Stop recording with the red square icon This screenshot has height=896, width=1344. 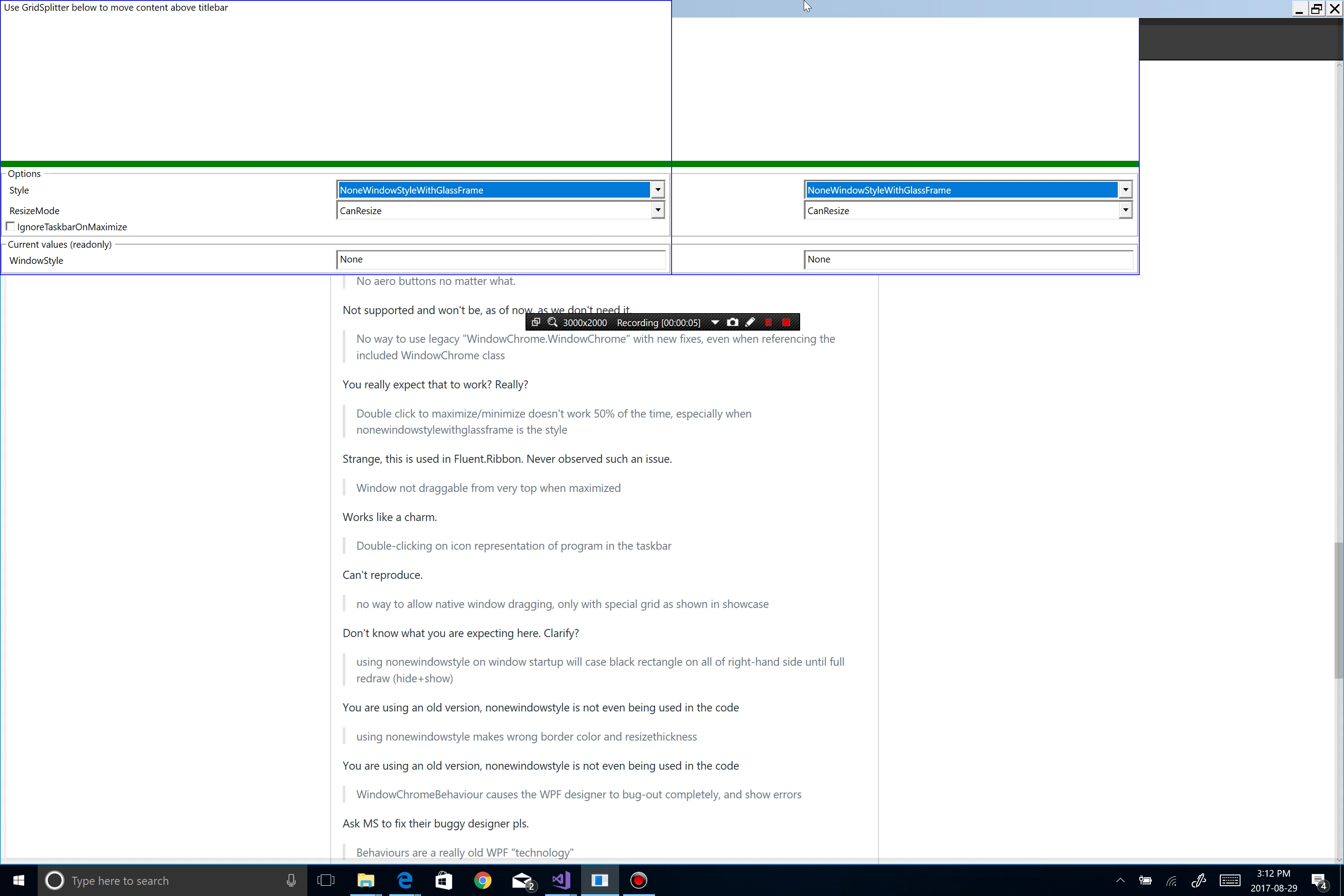[x=786, y=322]
